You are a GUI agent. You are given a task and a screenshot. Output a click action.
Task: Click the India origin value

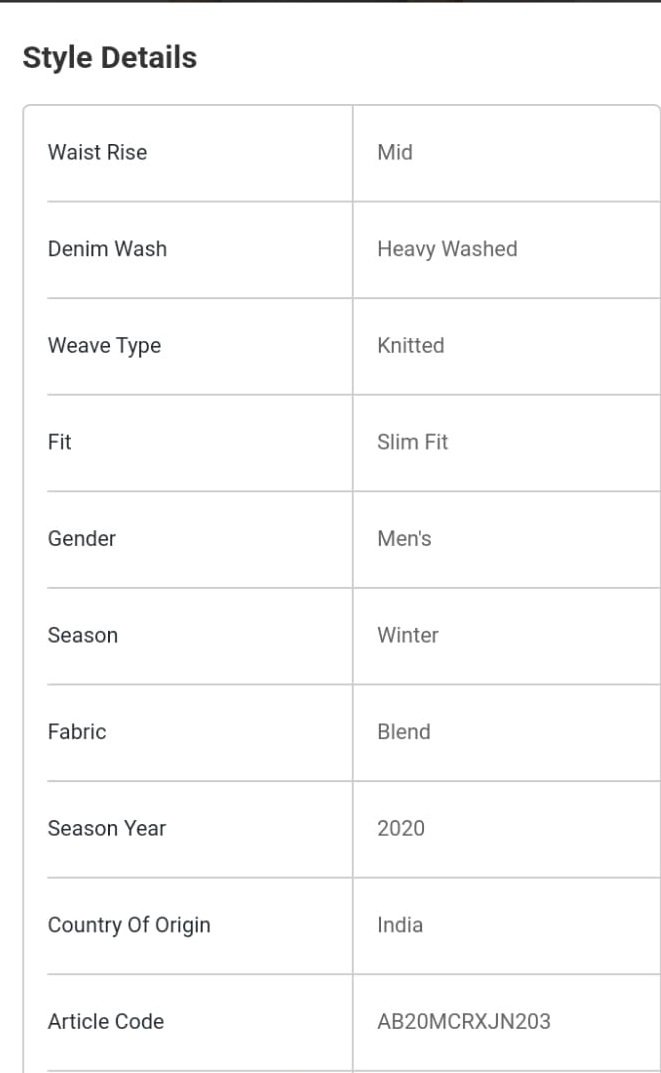click(x=400, y=925)
